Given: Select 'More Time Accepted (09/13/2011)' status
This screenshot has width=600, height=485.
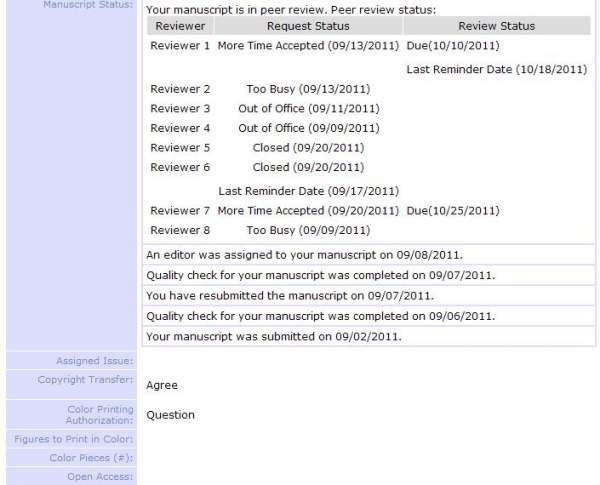Looking at the screenshot, I should (308, 46).
